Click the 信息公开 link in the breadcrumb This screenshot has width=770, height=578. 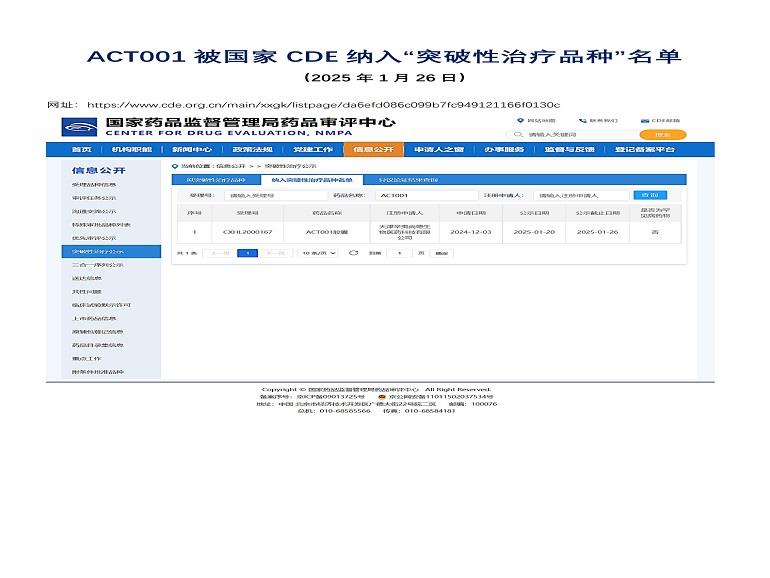[231, 166]
